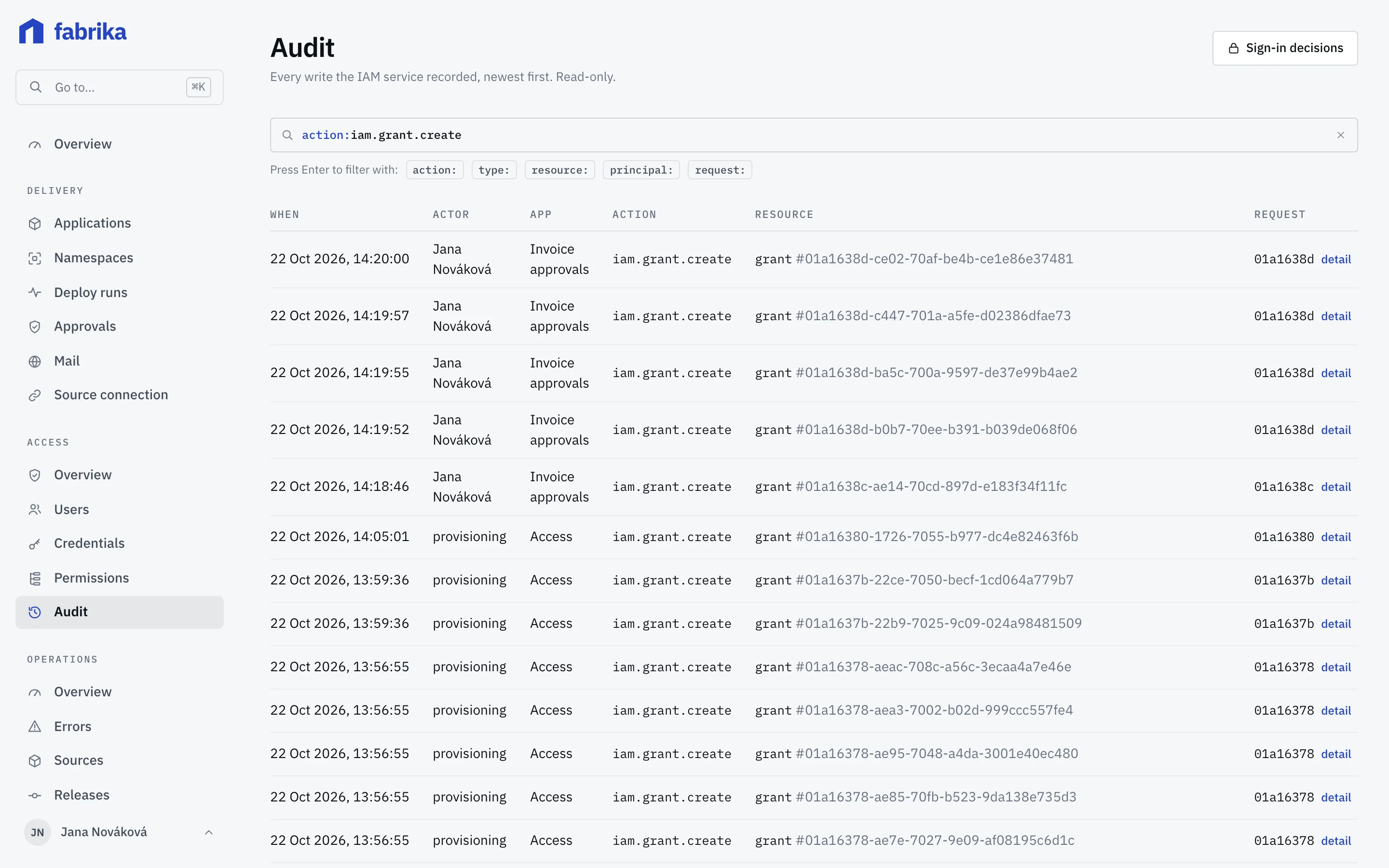
Task: Click the WHEN column header
Action: pos(285,215)
